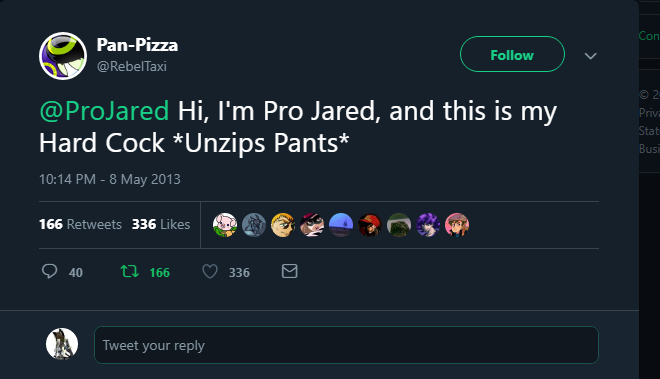View the 336 Likes list
660x379 pixels.
point(161,224)
